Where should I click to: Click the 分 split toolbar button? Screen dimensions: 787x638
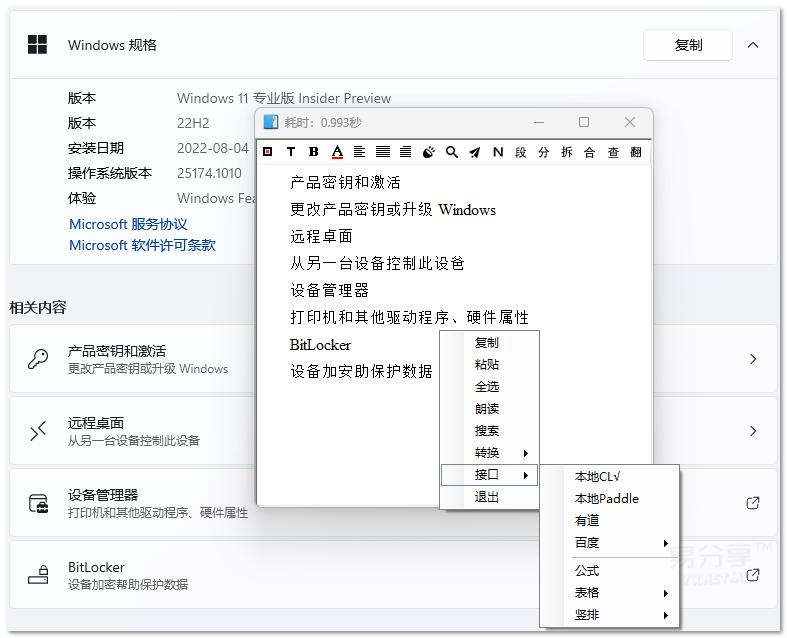coord(544,152)
